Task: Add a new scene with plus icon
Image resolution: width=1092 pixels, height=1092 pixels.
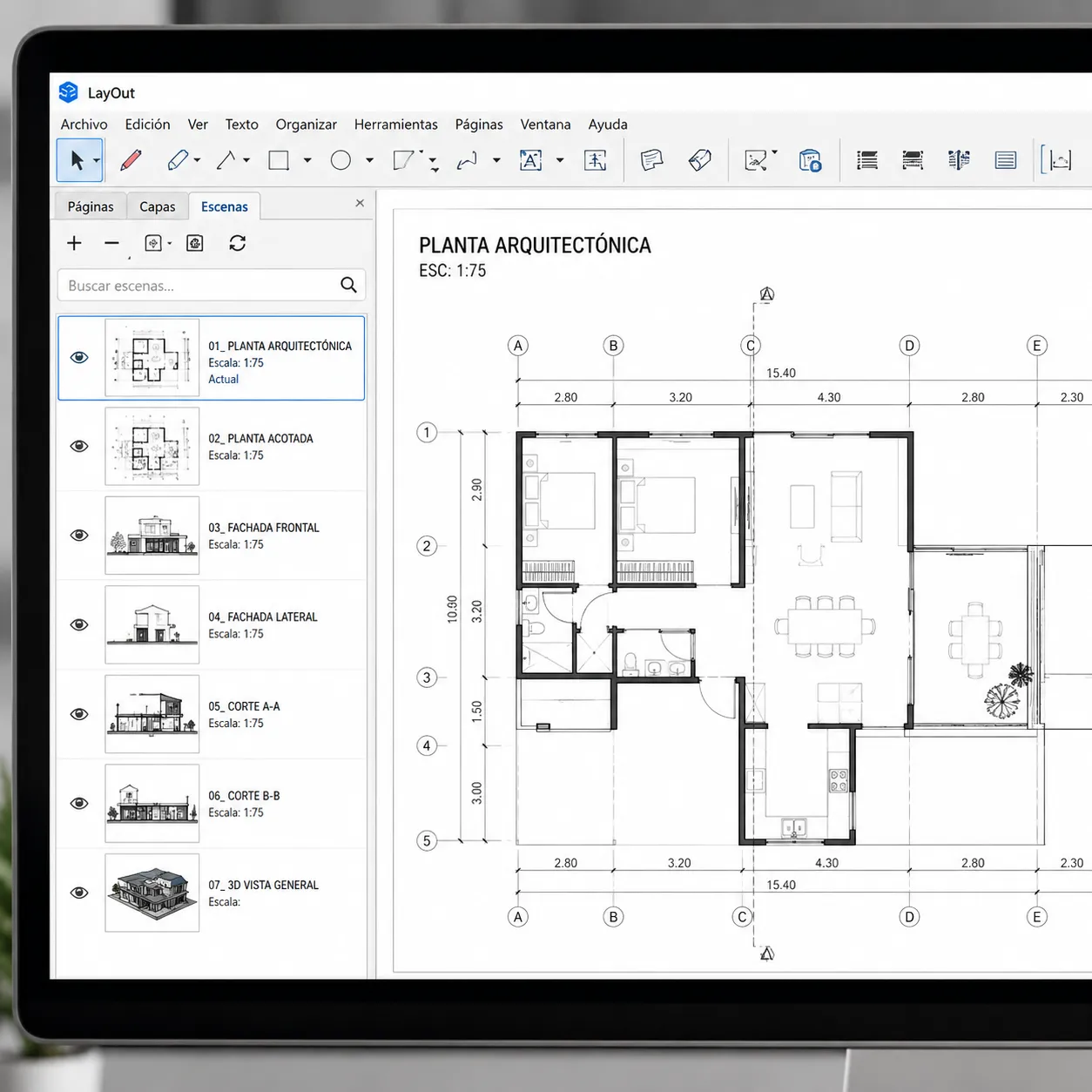Action: click(74, 244)
